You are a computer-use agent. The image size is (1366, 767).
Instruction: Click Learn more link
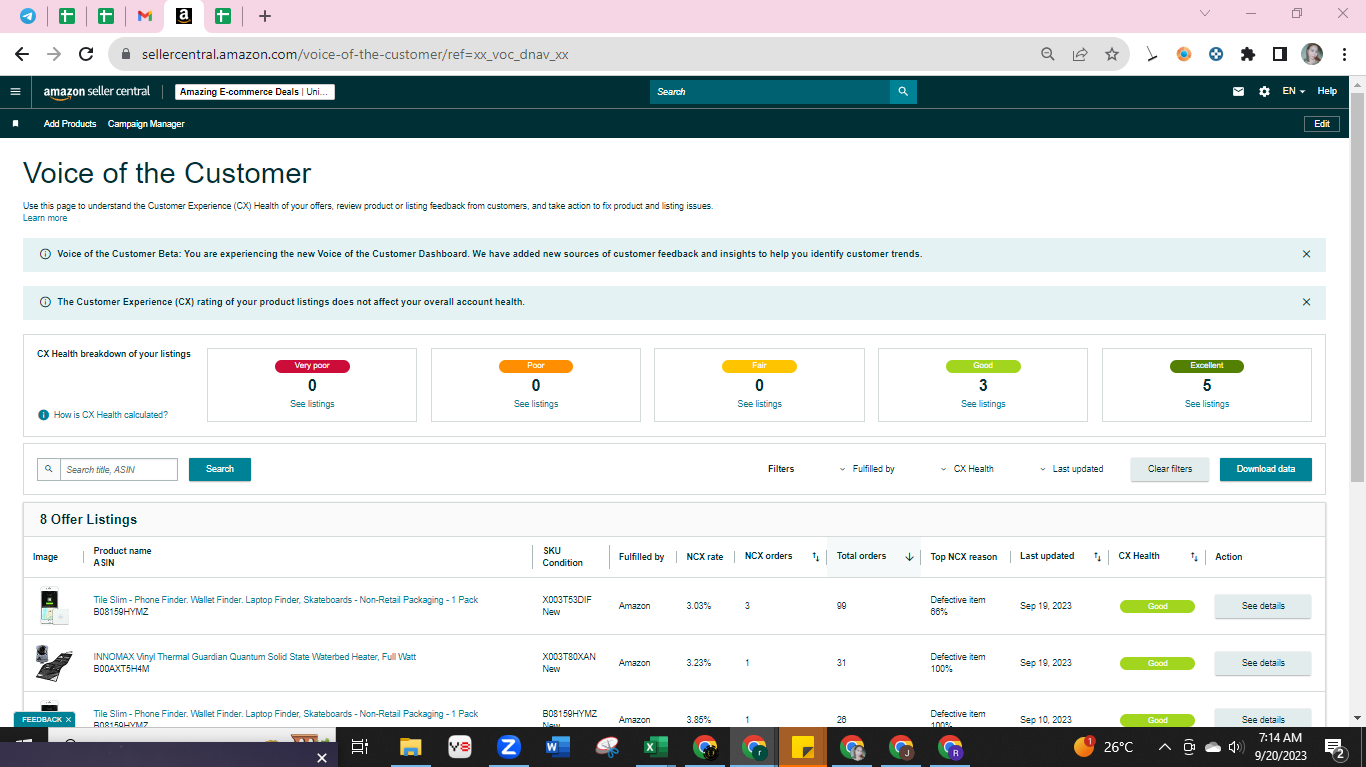[x=45, y=218]
